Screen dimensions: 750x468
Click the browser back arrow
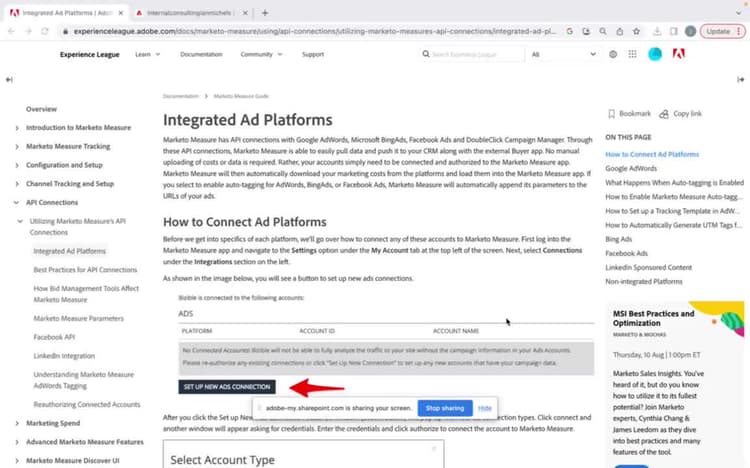(x=11, y=31)
